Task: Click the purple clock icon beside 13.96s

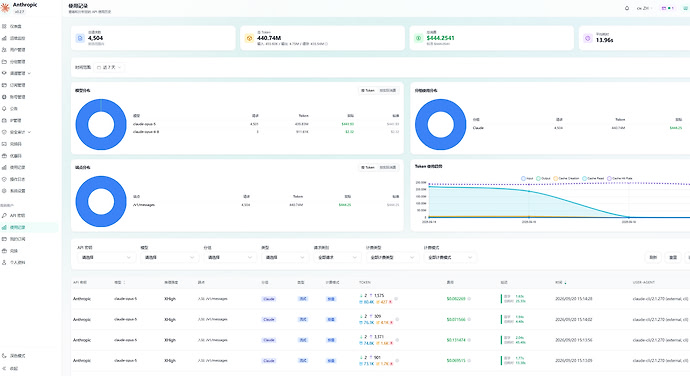Action: point(587,38)
